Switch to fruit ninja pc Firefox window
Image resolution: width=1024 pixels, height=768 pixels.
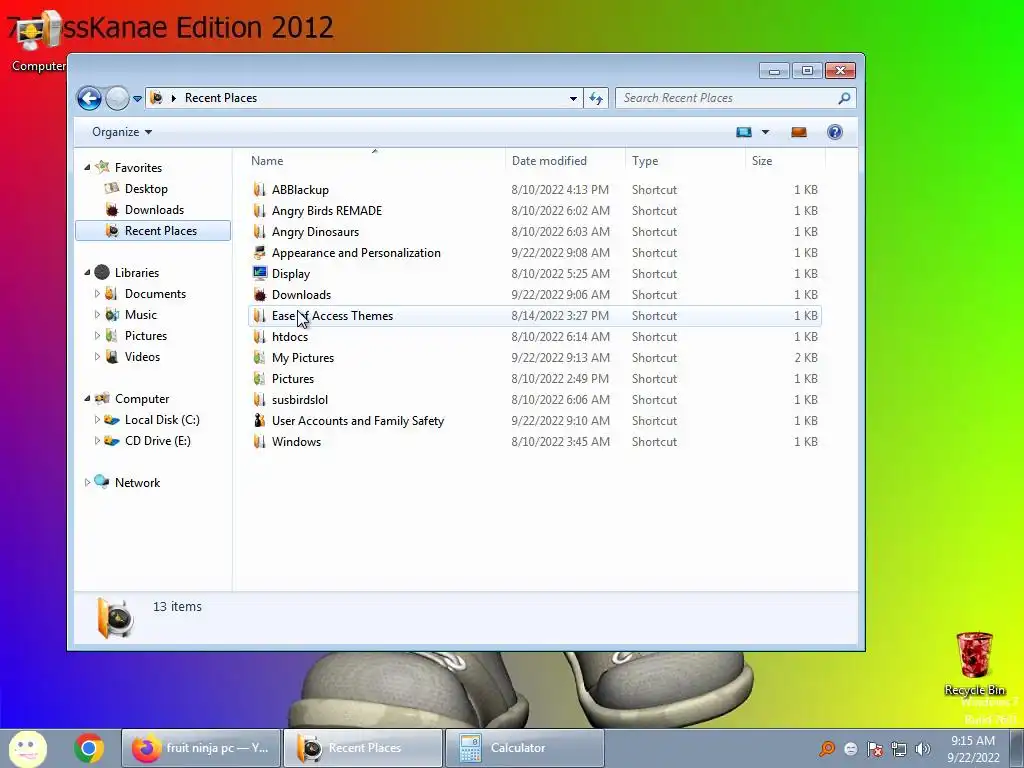tap(200, 748)
